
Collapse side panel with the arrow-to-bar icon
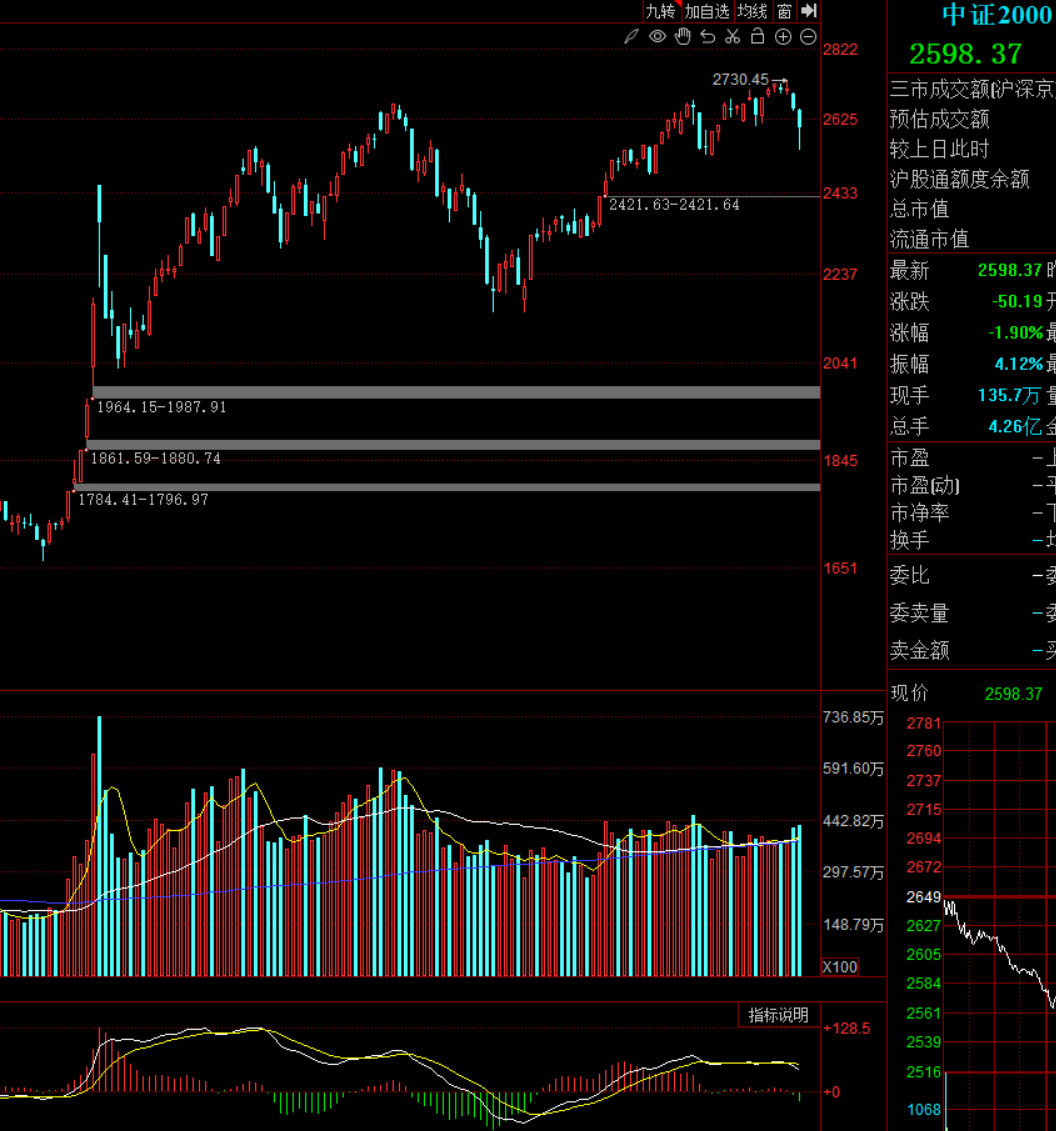coord(809,11)
